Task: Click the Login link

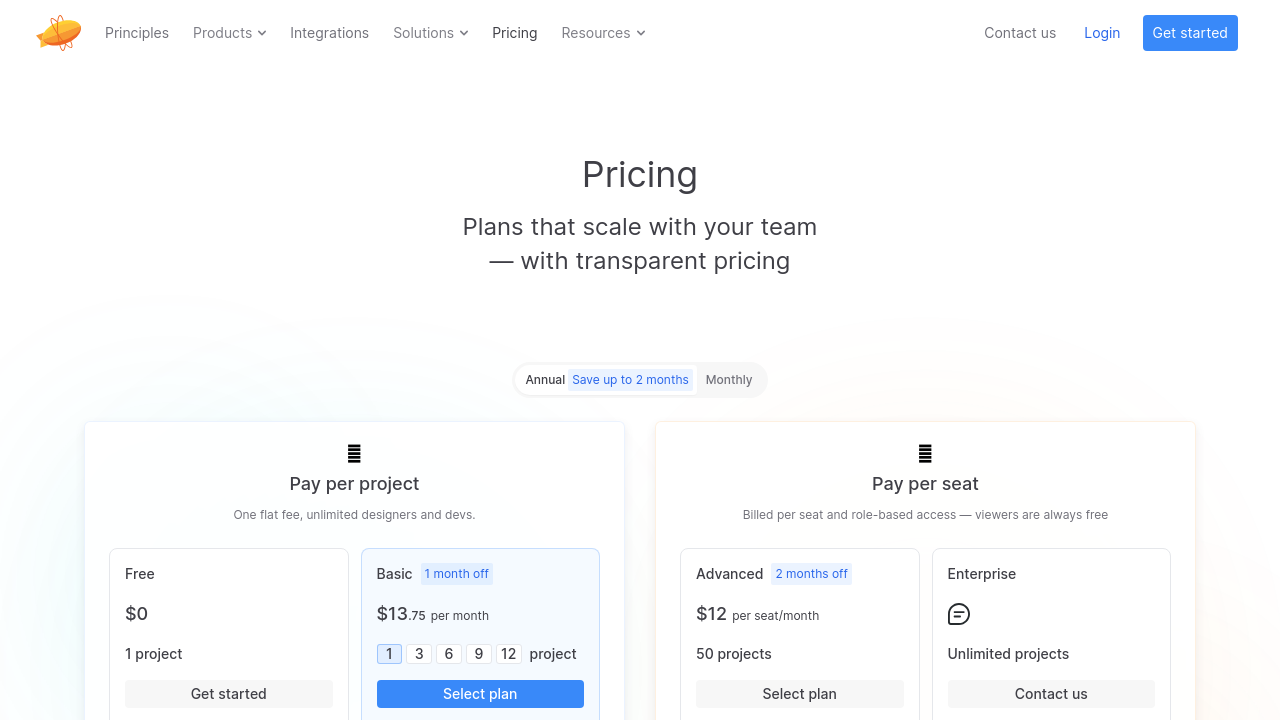Action: click(x=1102, y=33)
